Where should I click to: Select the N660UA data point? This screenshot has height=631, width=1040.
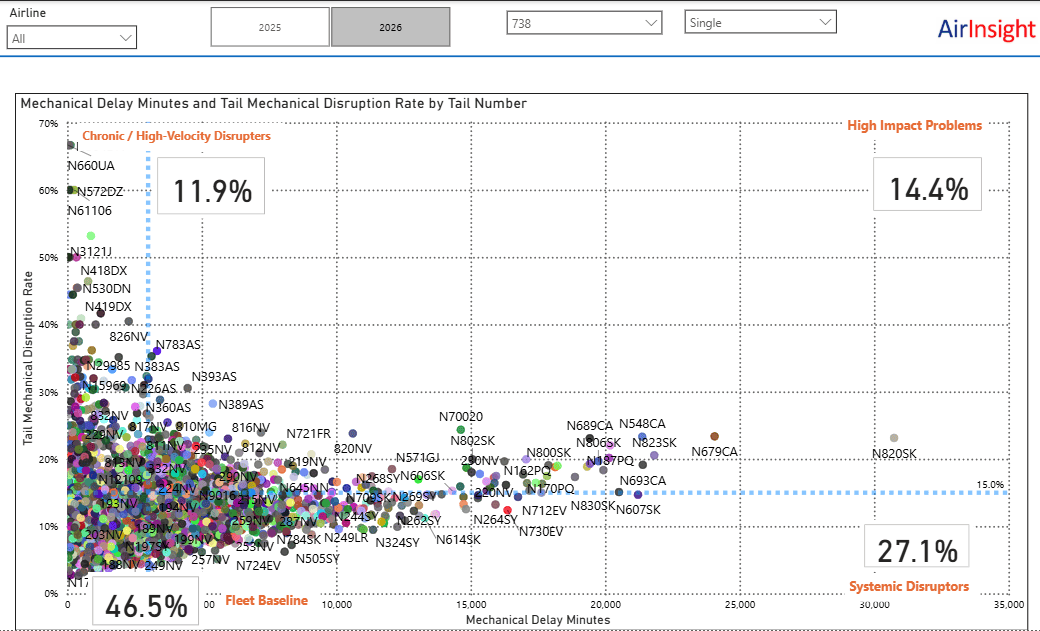(x=71, y=145)
